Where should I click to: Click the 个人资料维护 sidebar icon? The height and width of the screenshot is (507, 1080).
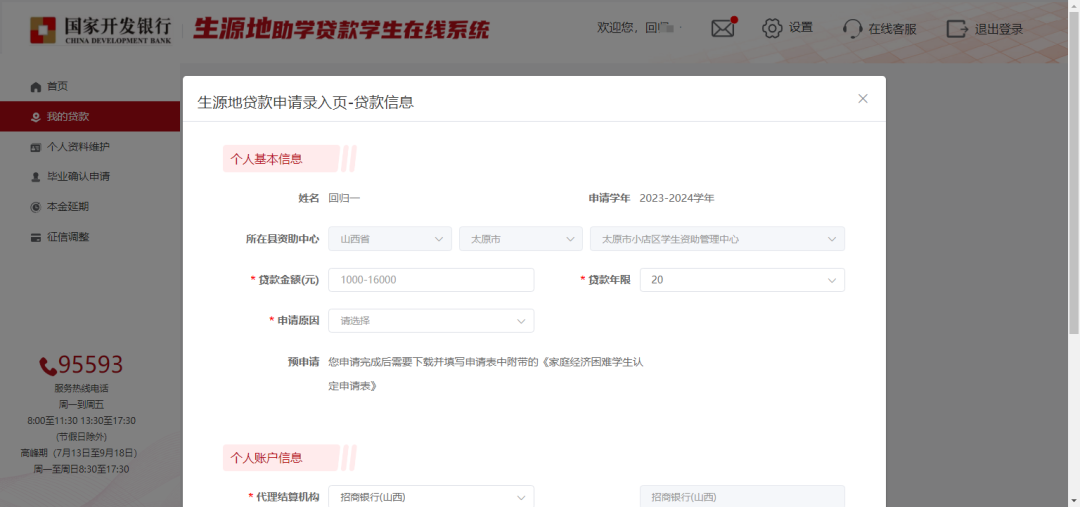click(36, 147)
